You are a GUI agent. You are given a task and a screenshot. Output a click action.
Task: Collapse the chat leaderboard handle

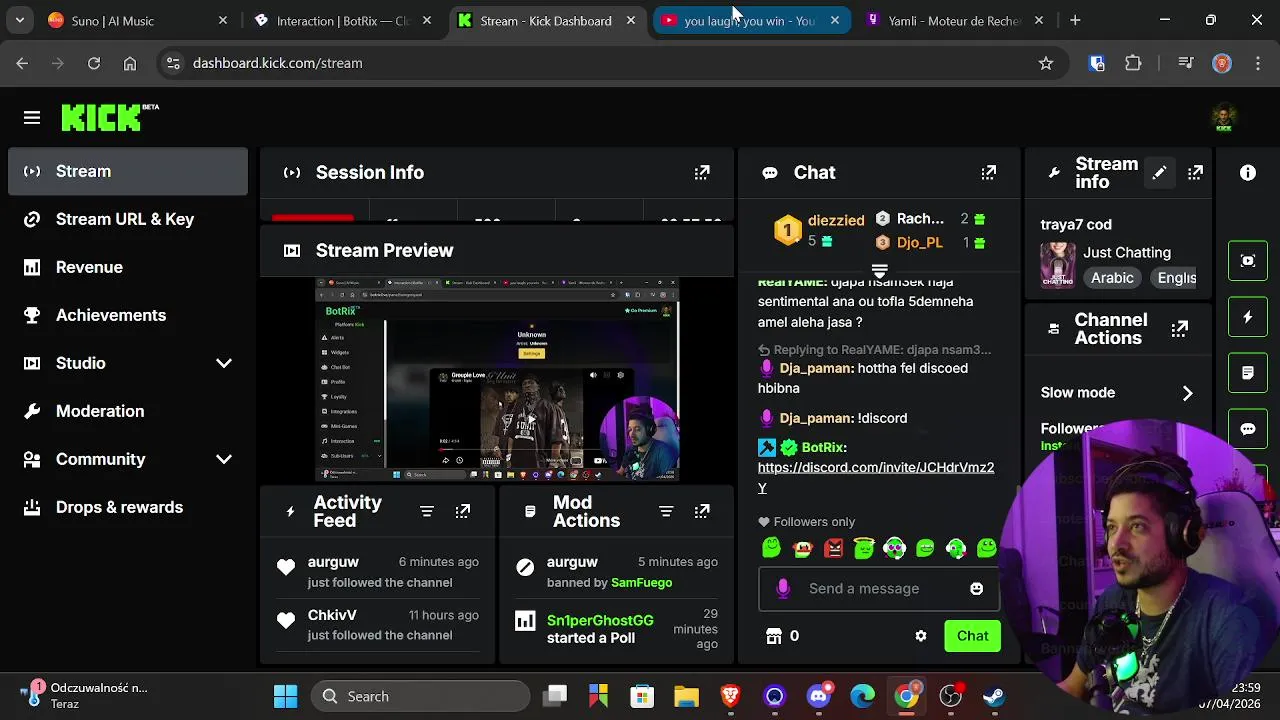pos(880,271)
